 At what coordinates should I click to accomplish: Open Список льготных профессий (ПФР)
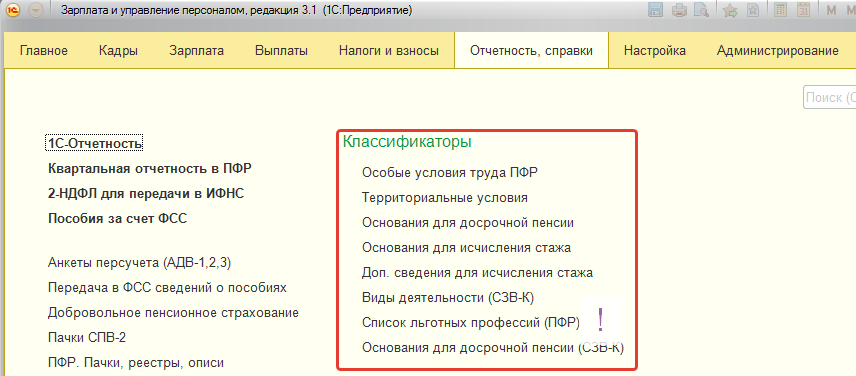[471, 323]
